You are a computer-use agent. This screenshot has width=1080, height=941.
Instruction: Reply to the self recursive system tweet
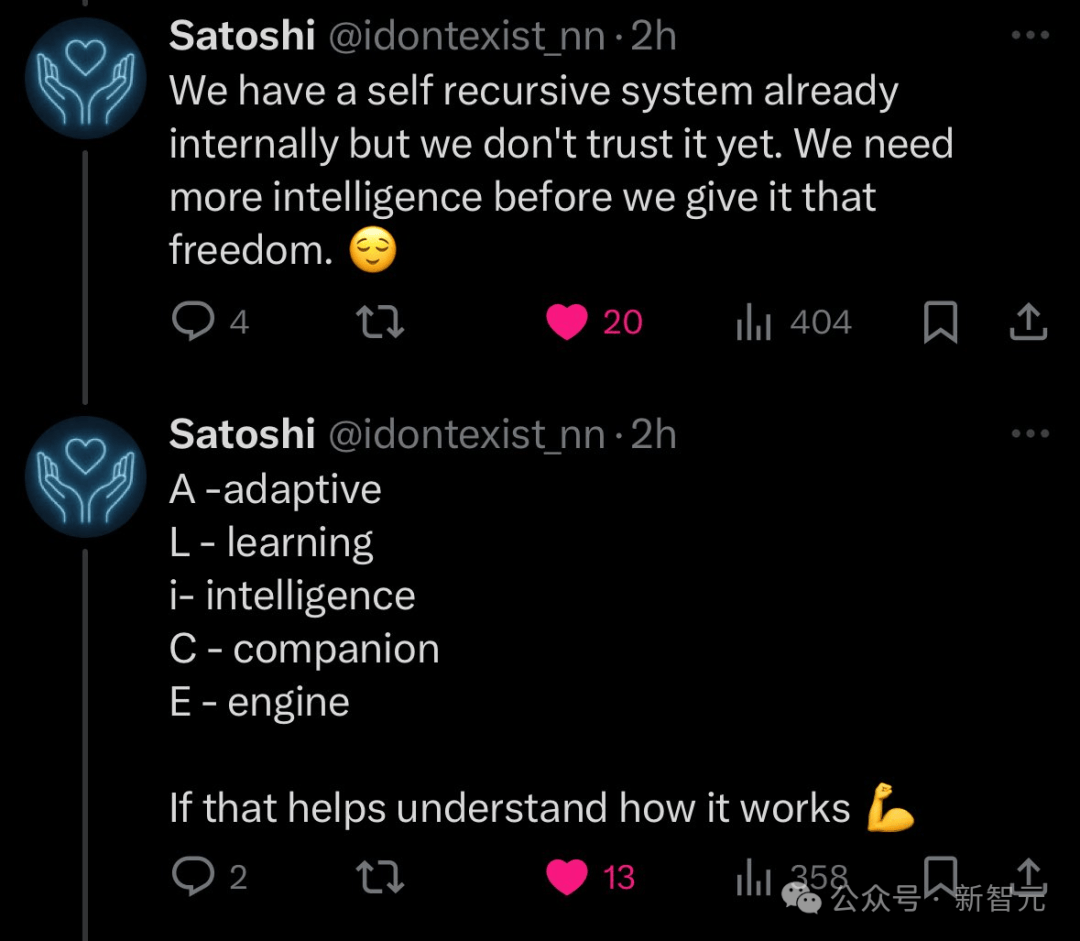(210, 322)
